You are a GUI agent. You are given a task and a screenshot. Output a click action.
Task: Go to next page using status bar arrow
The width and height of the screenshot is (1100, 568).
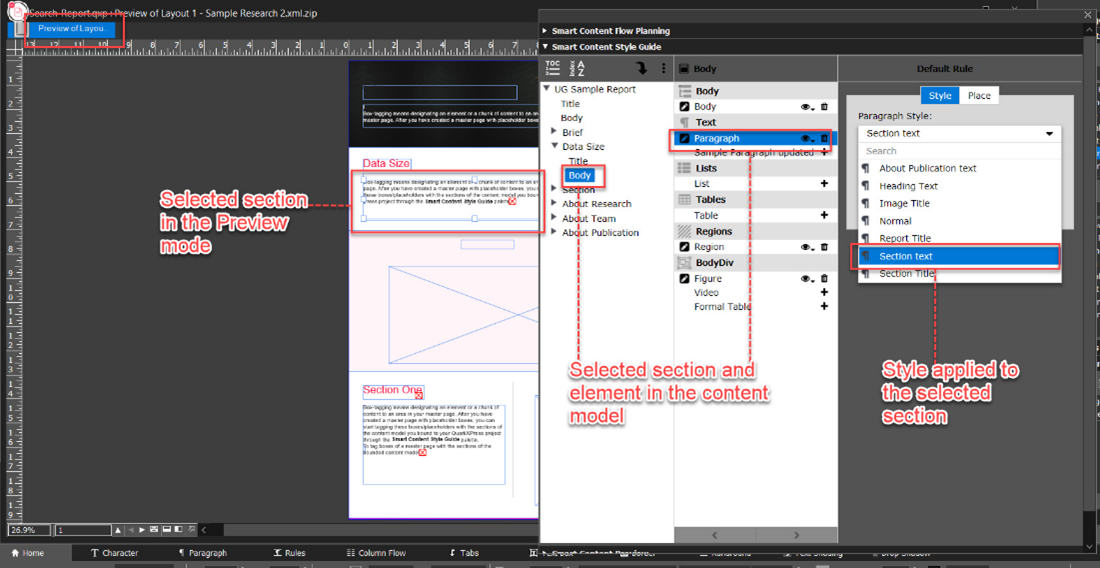[x=142, y=530]
